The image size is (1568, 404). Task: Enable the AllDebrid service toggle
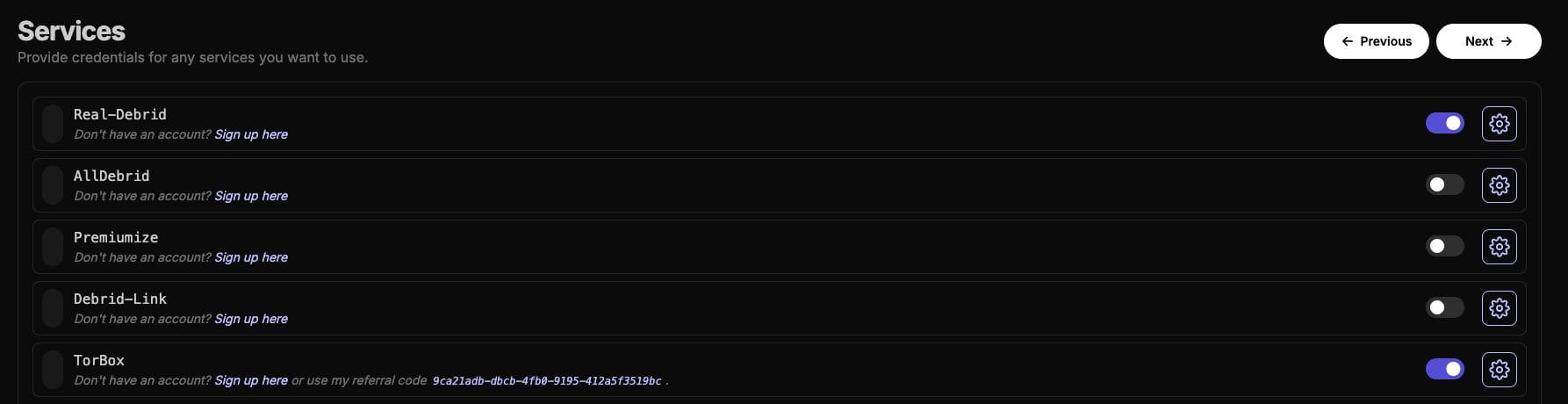pyautogui.click(x=1444, y=184)
